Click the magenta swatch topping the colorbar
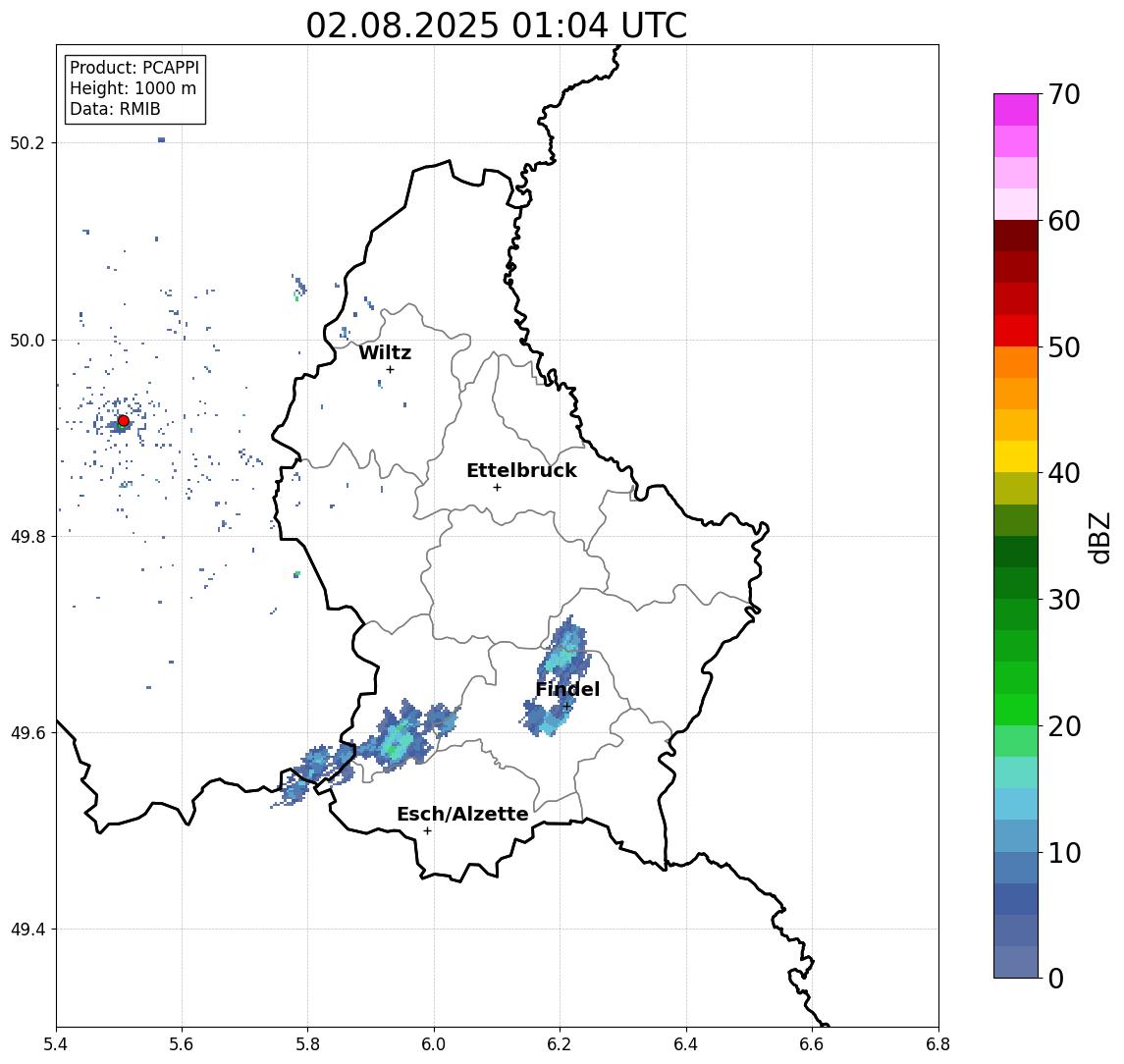The height and width of the screenshot is (1064, 1124). (x=1016, y=110)
